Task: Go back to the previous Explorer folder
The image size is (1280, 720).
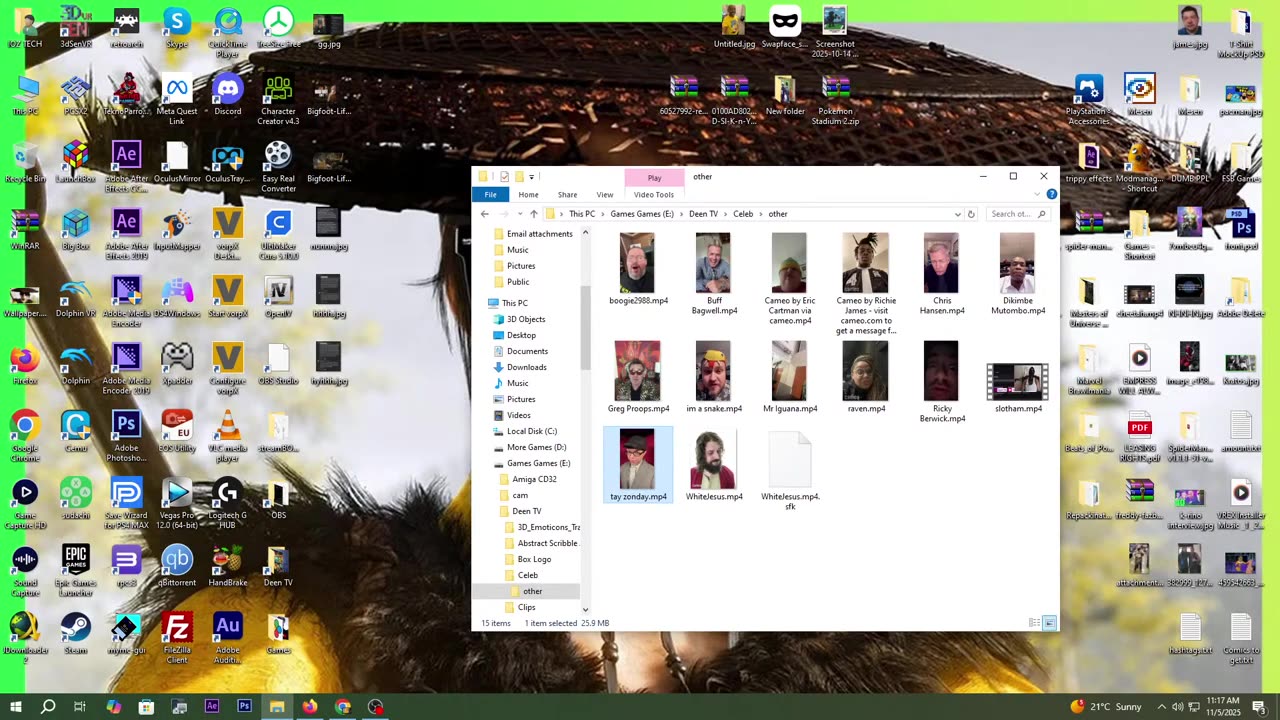Action: tap(485, 214)
